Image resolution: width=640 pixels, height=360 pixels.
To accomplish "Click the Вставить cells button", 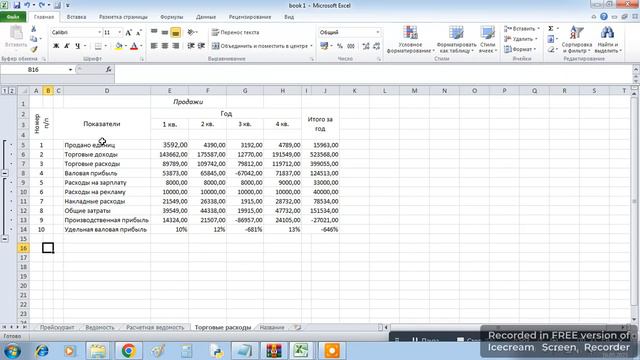I will coord(521,29).
